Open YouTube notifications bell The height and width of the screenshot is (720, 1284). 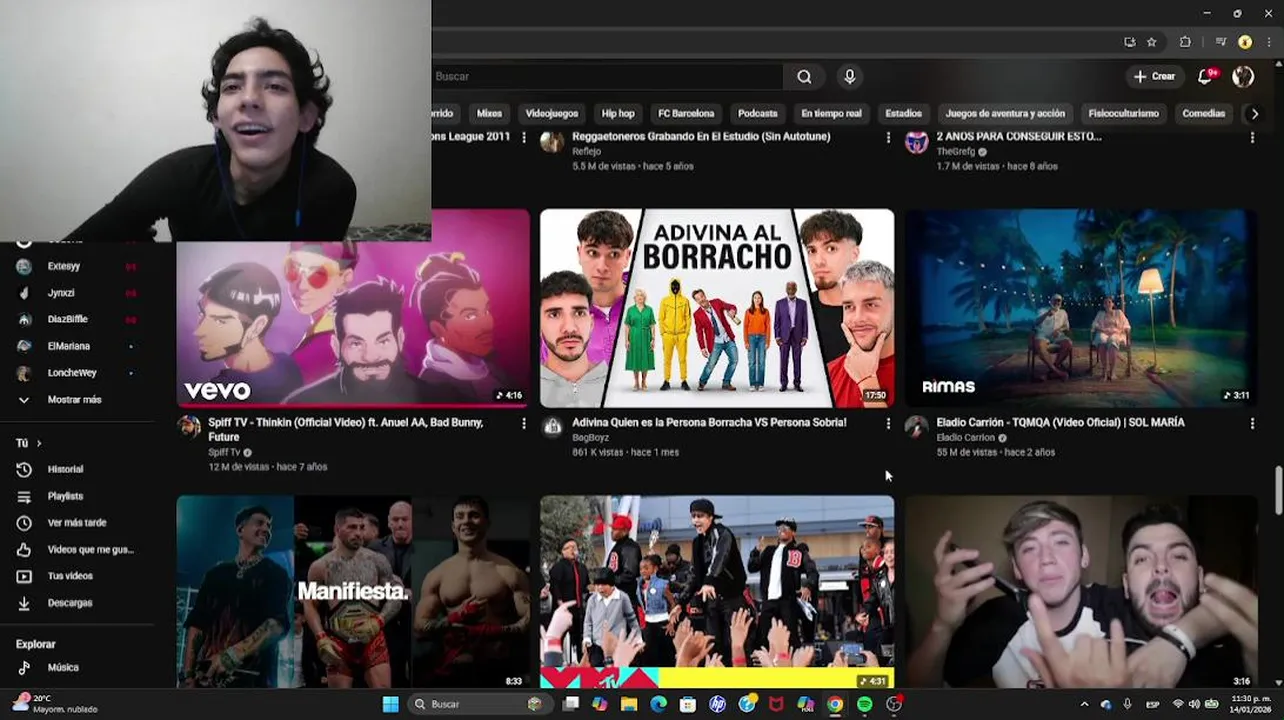(x=1206, y=77)
